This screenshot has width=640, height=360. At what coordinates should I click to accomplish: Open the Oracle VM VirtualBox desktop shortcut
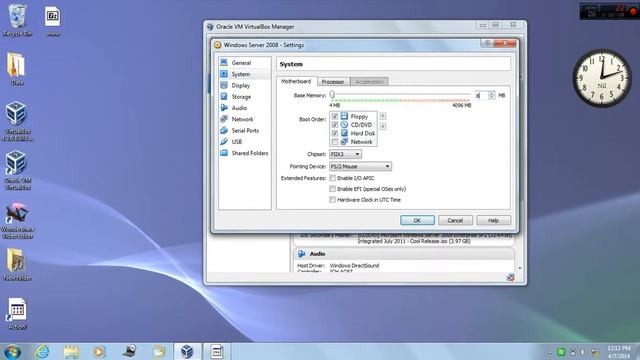pyautogui.click(x=17, y=170)
